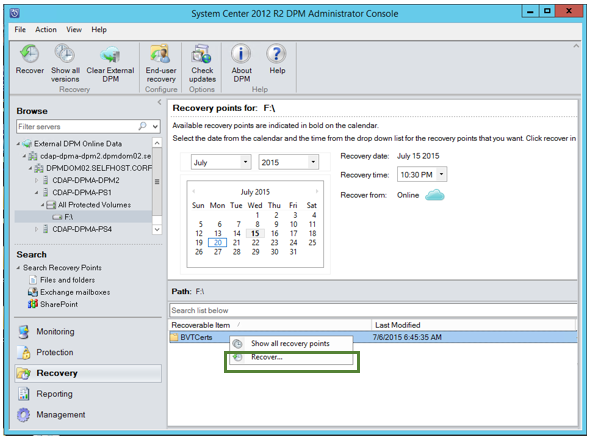The image size is (589, 436).
Task: Select cdap-dpma-dpm2.dpmdom02 tree node
Action: point(95,156)
